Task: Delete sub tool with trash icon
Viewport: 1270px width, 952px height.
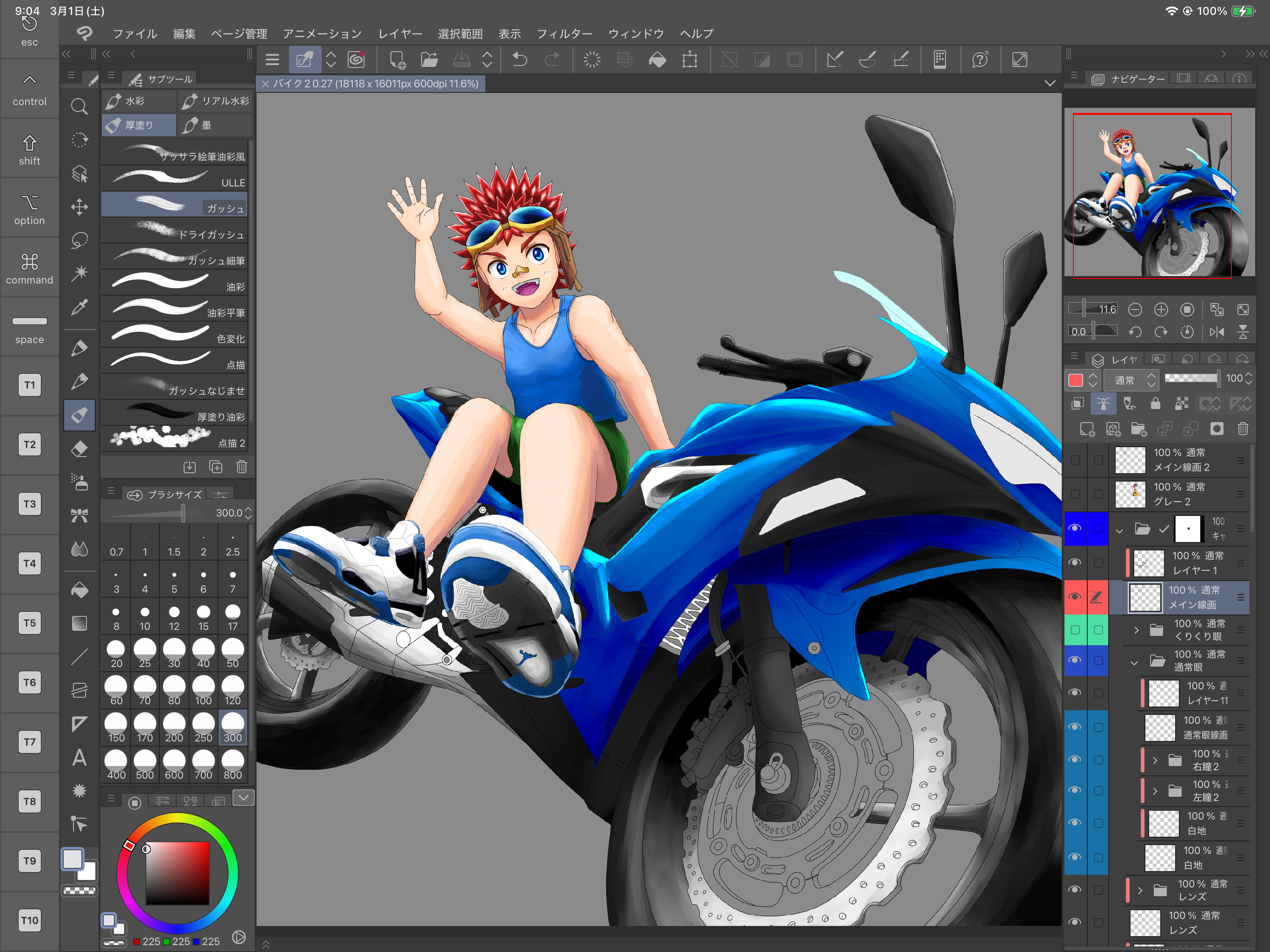Action: point(242,467)
